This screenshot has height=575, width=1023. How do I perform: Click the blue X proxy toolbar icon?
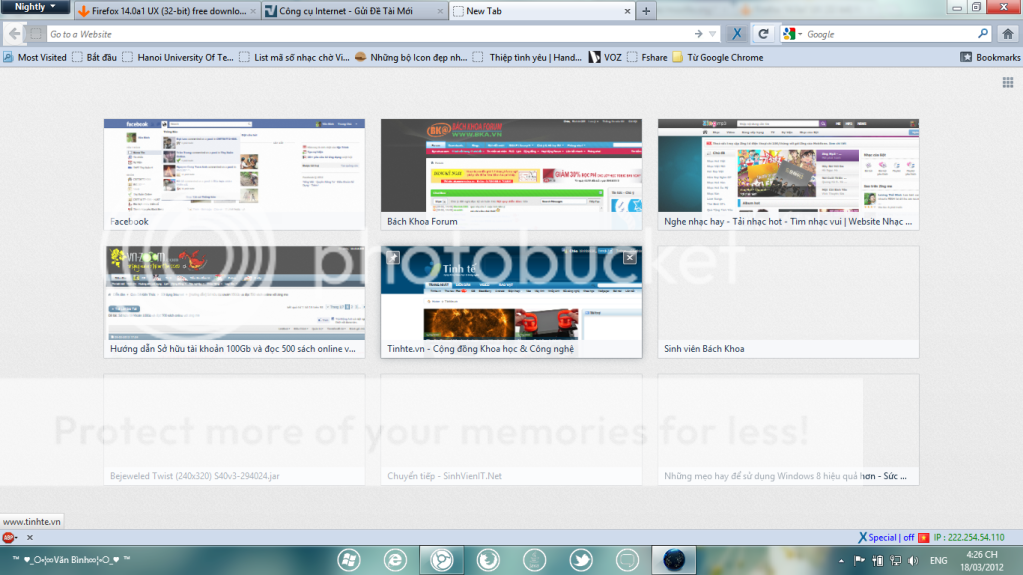[x=736, y=34]
